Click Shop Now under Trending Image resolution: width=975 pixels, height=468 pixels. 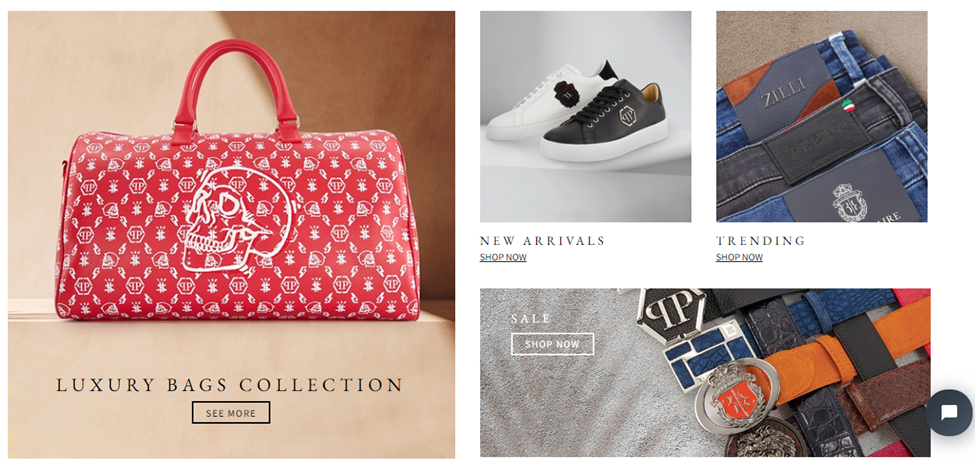739,257
